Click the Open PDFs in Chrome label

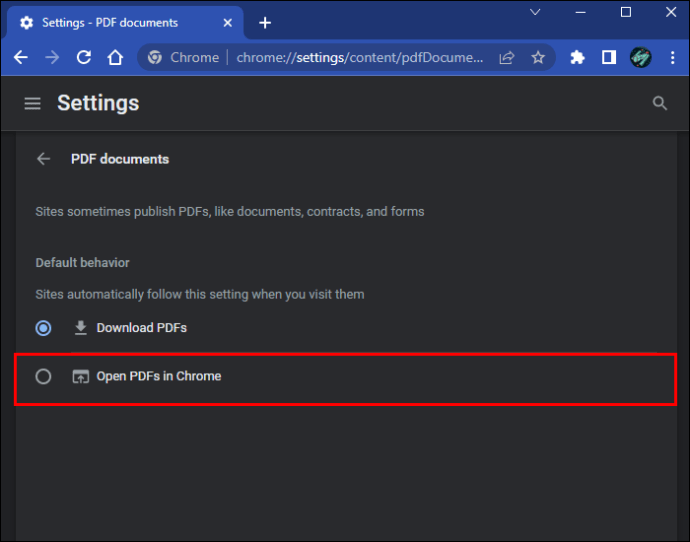(x=159, y=376)
